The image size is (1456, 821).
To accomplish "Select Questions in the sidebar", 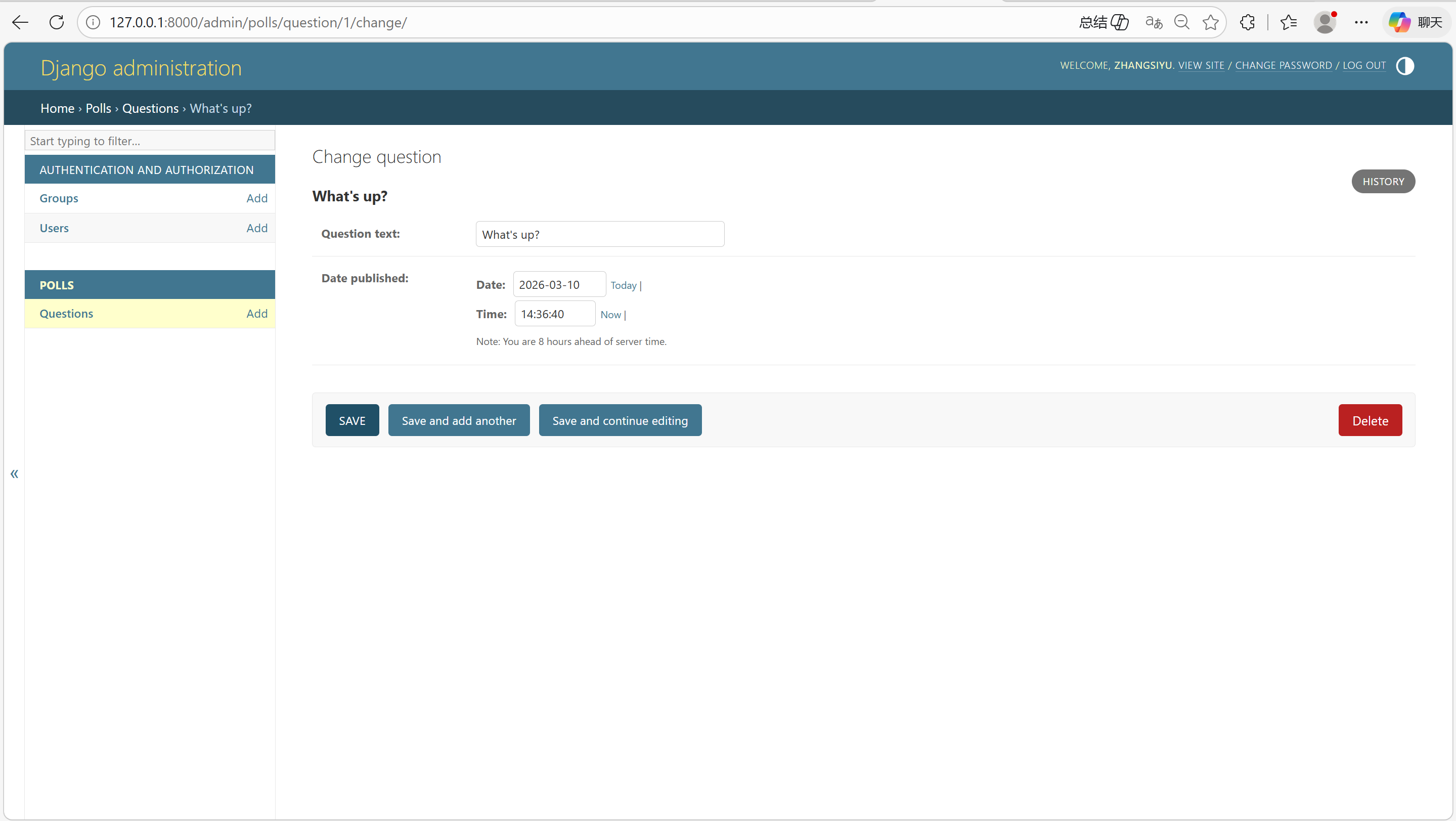I will pos(66,314).
